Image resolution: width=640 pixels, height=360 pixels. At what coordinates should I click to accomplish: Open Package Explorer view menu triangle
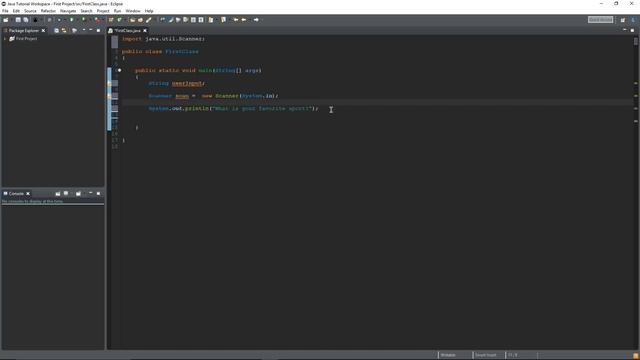pyautogui.click(x=84, y=30)
